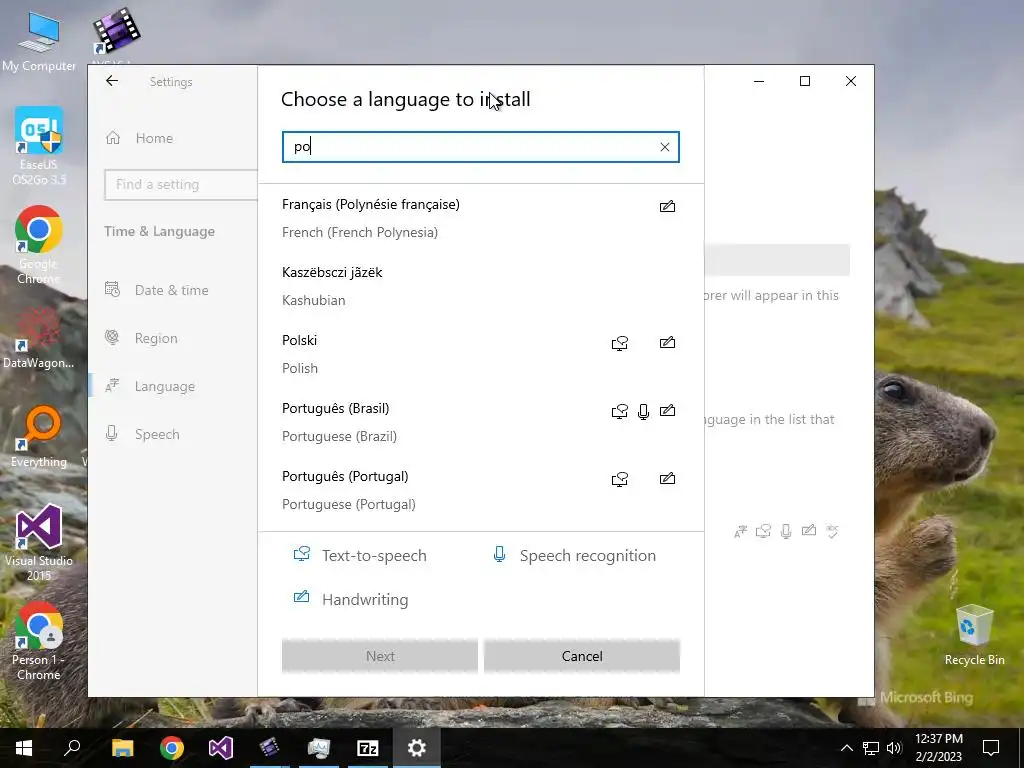Click text-to-speech icon for Português (Brasil)

click(619, 411)
